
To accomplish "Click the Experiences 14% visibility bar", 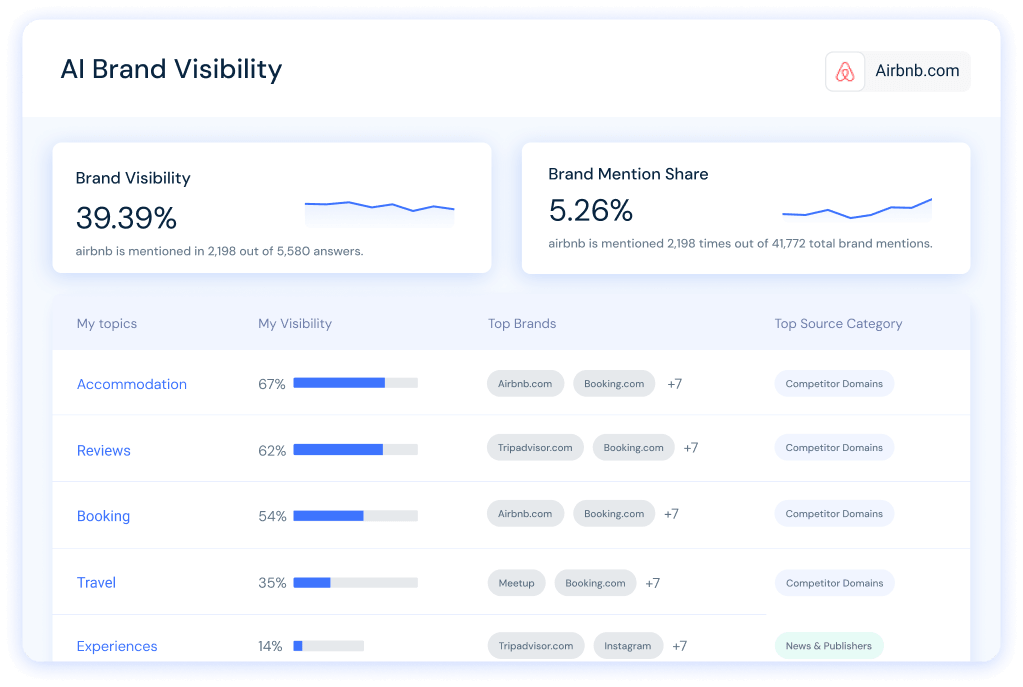I will tap(329, 646).
